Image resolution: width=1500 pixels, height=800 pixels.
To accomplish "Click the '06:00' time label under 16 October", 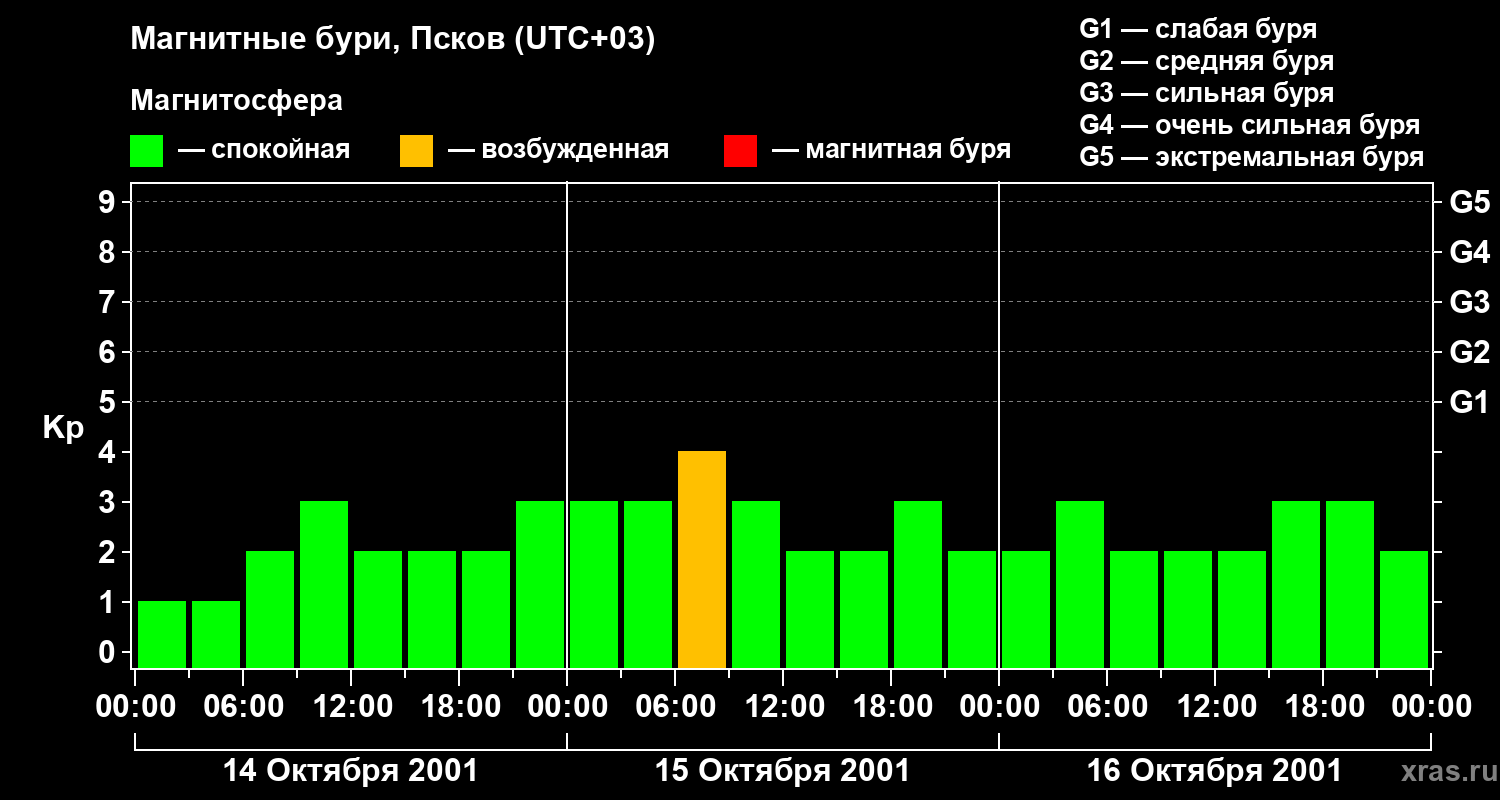I will (x=1107, y=707).
